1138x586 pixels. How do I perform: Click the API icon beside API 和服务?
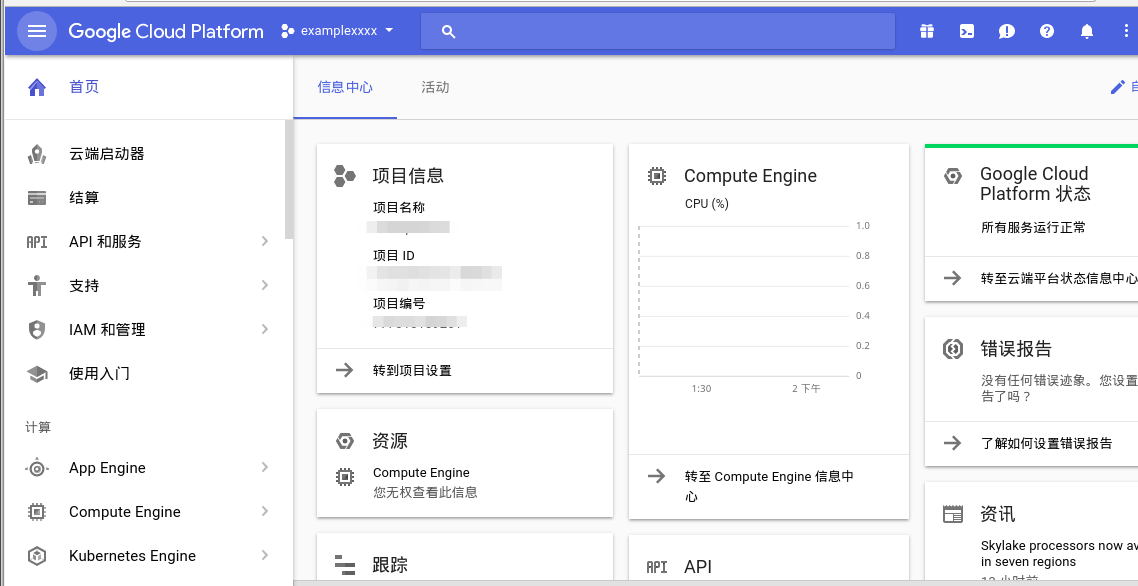37,242
